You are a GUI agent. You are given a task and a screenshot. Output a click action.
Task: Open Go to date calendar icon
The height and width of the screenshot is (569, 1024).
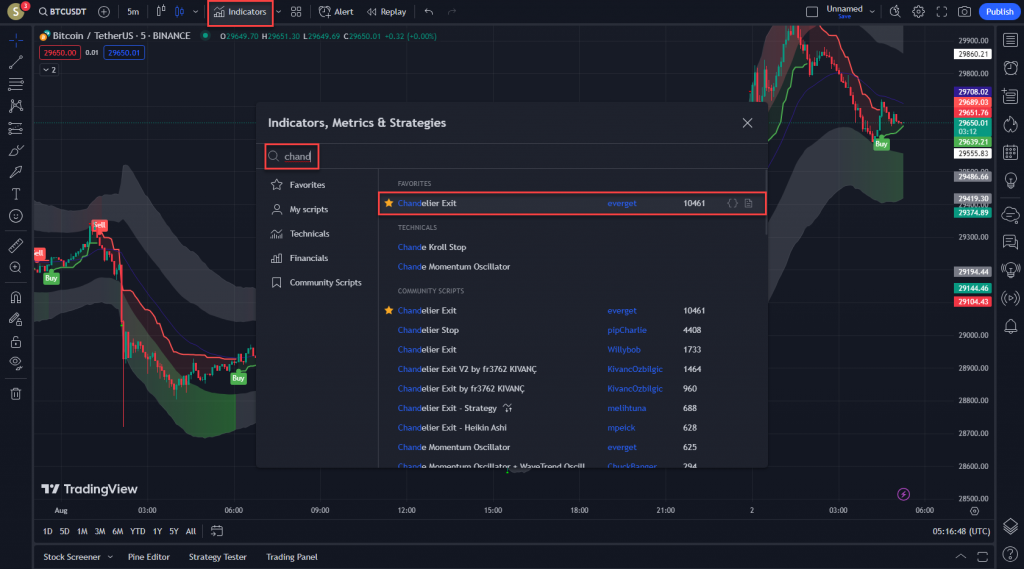click(x=217, y=531)
